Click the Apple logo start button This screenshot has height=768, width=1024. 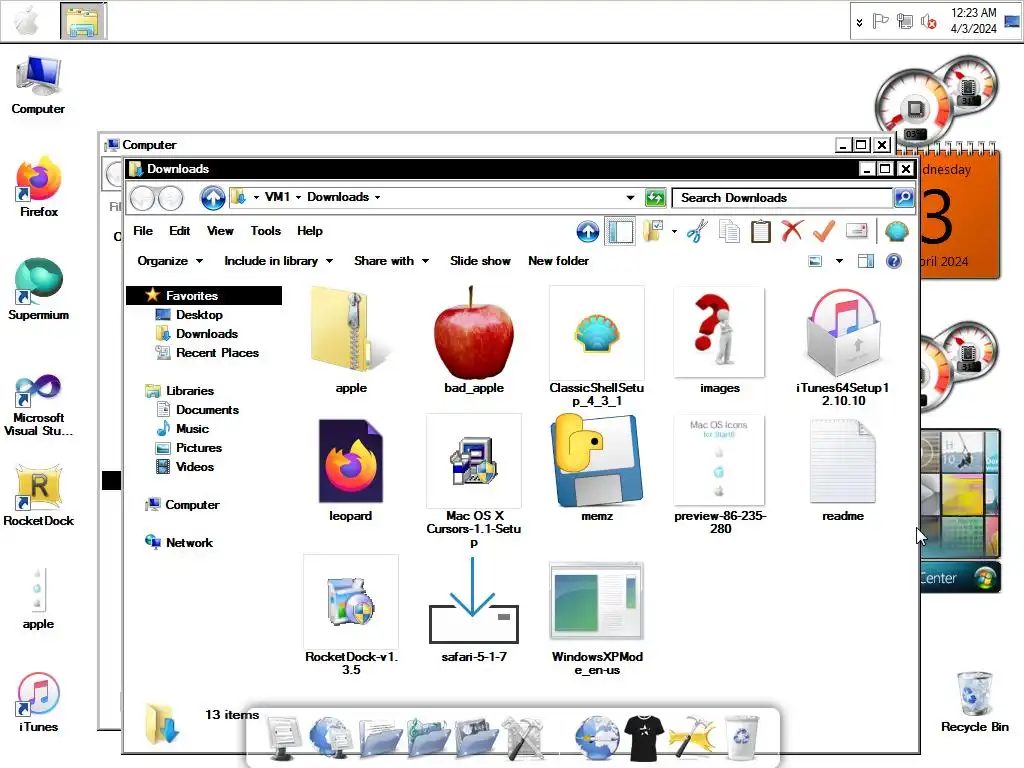click(27, 21)
